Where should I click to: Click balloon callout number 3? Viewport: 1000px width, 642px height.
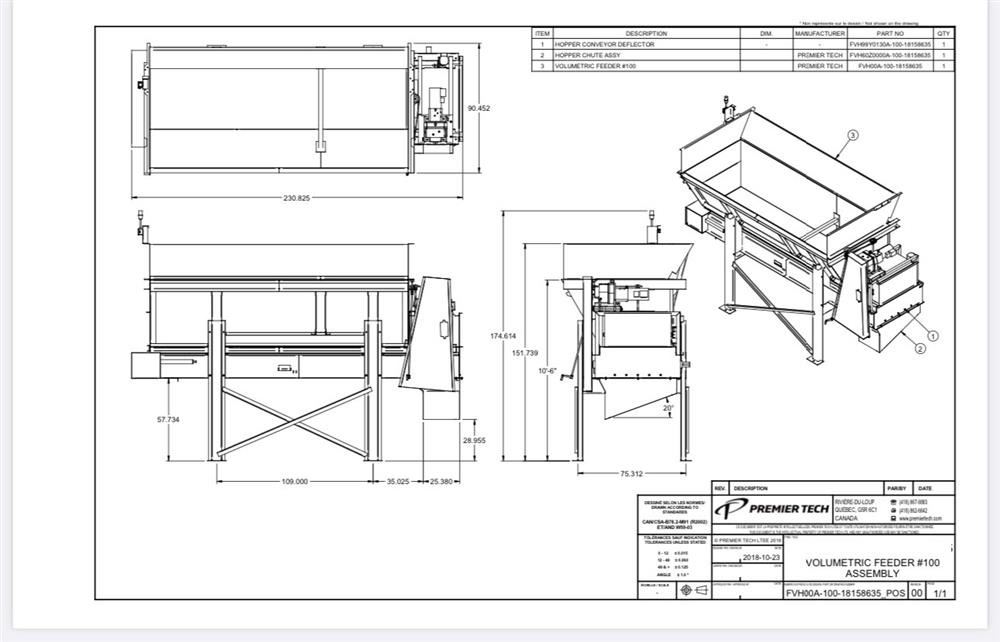coord(852,134)
